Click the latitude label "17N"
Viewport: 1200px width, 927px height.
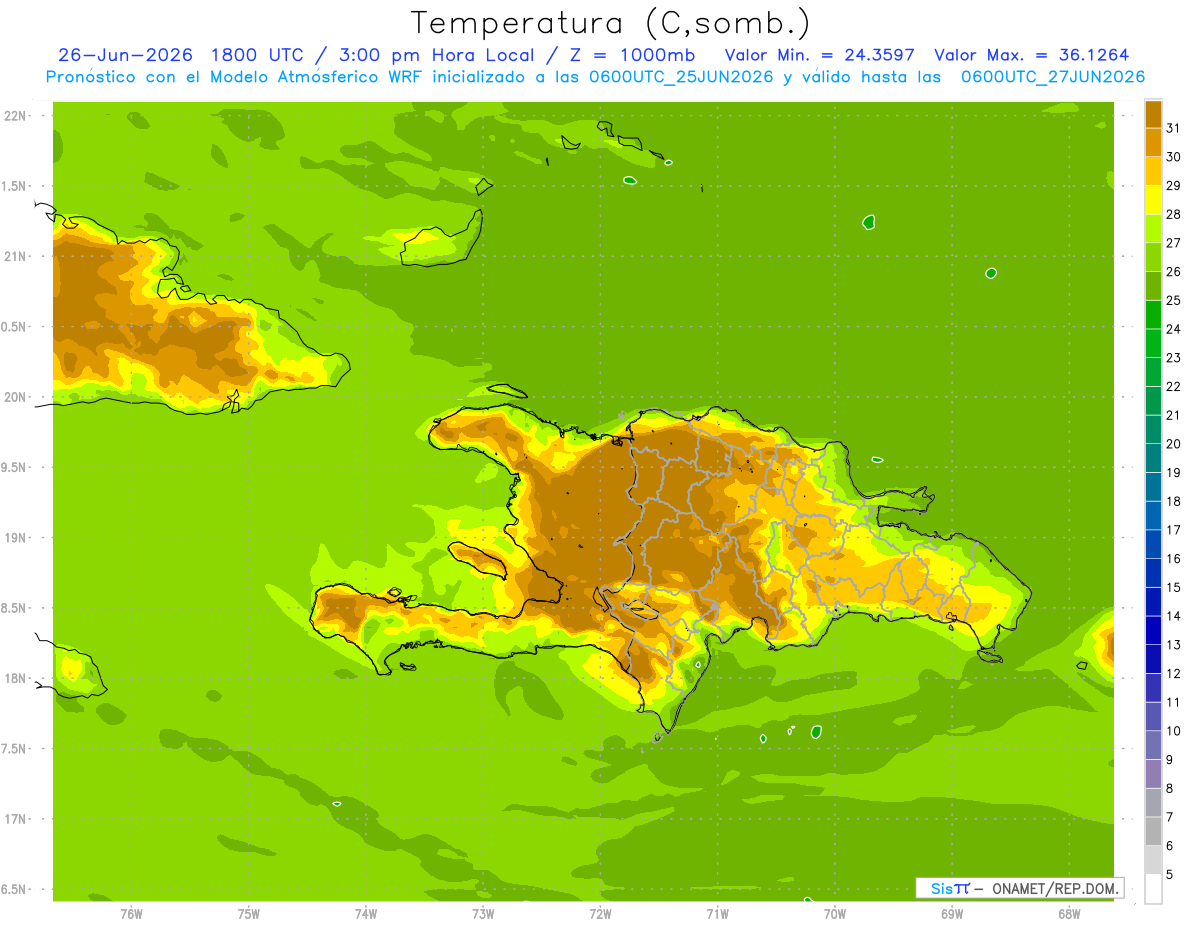click(x=15, y=819)
